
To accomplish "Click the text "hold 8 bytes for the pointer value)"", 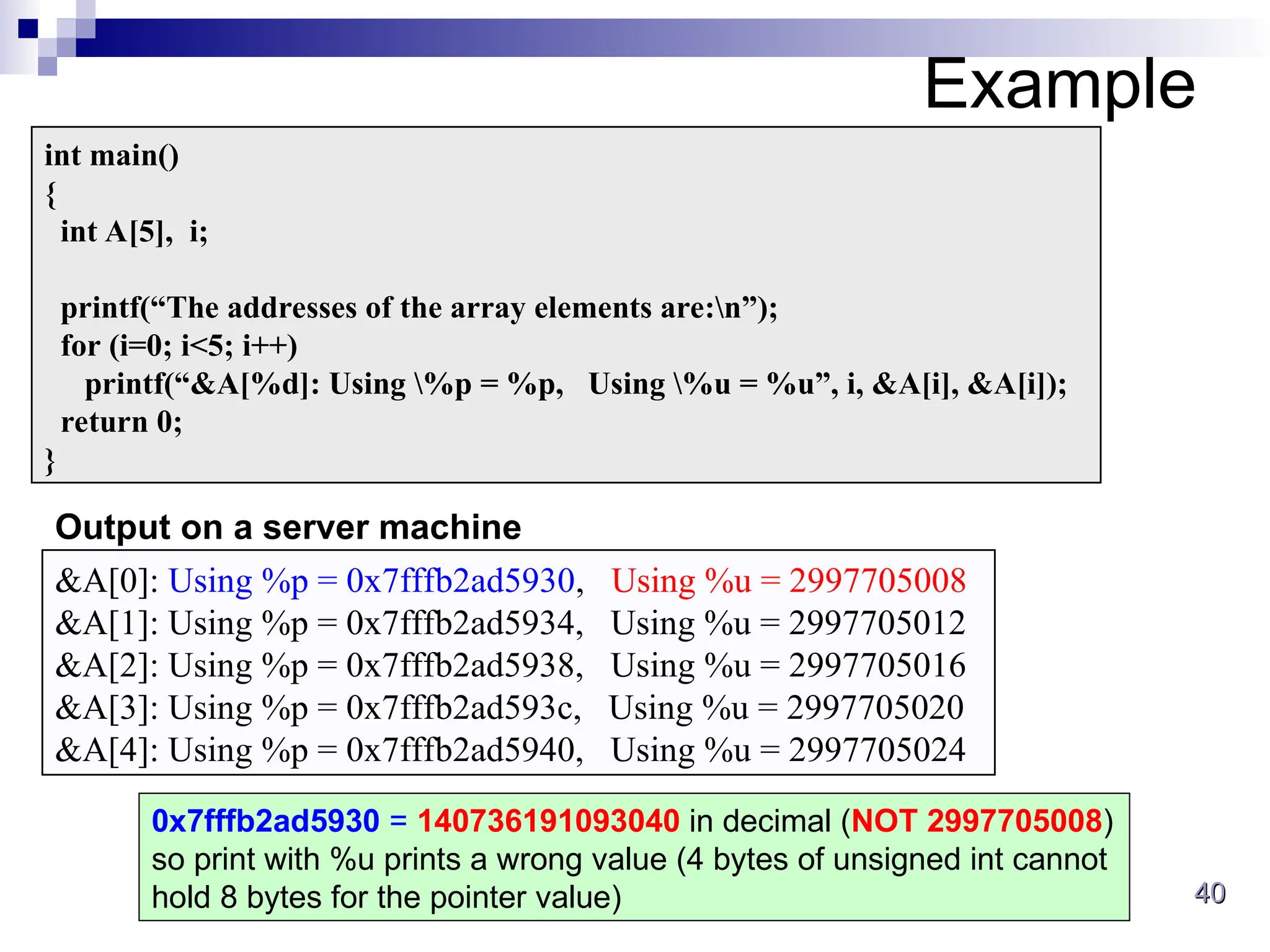I will 386,898.
